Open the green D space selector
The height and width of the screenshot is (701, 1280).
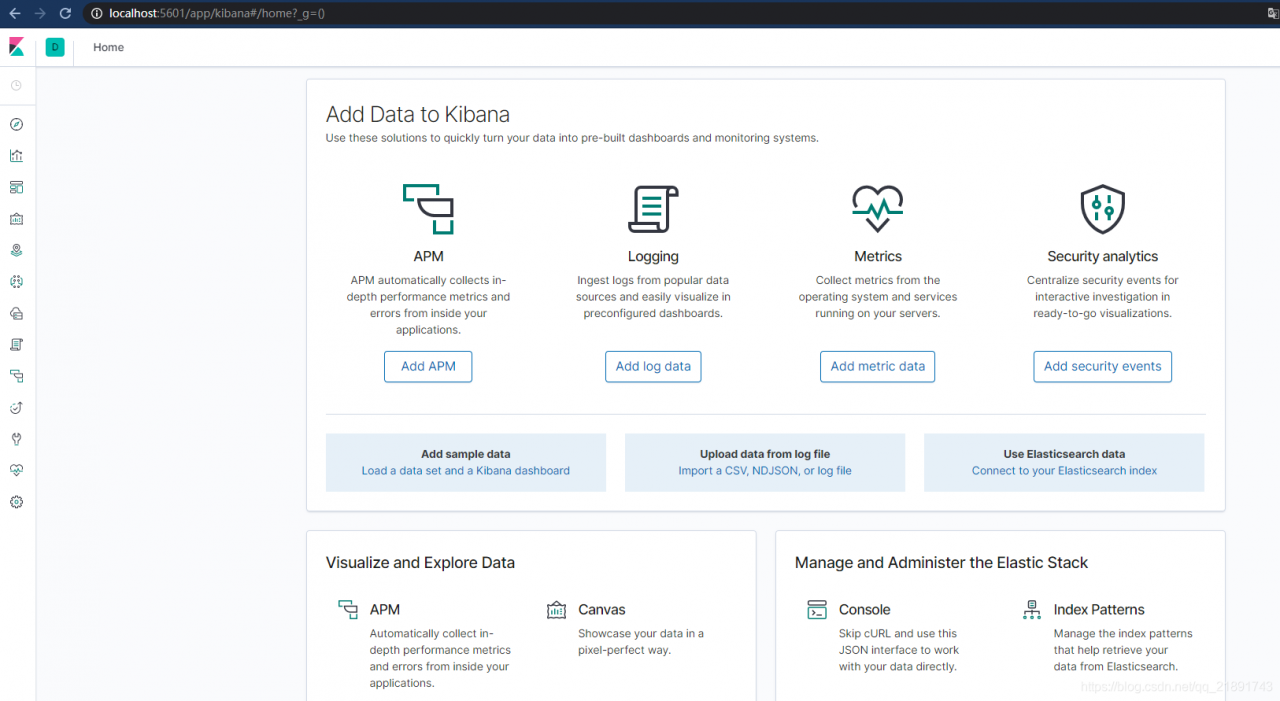pos(55,47)
